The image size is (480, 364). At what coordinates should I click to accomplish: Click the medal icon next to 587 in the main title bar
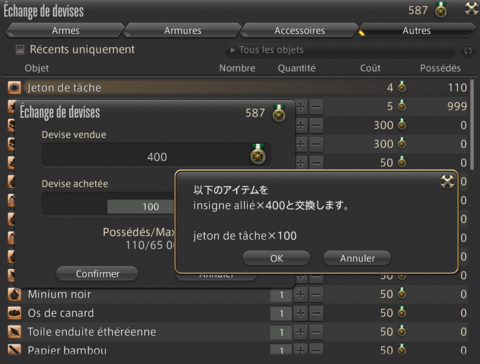[441, 10]
